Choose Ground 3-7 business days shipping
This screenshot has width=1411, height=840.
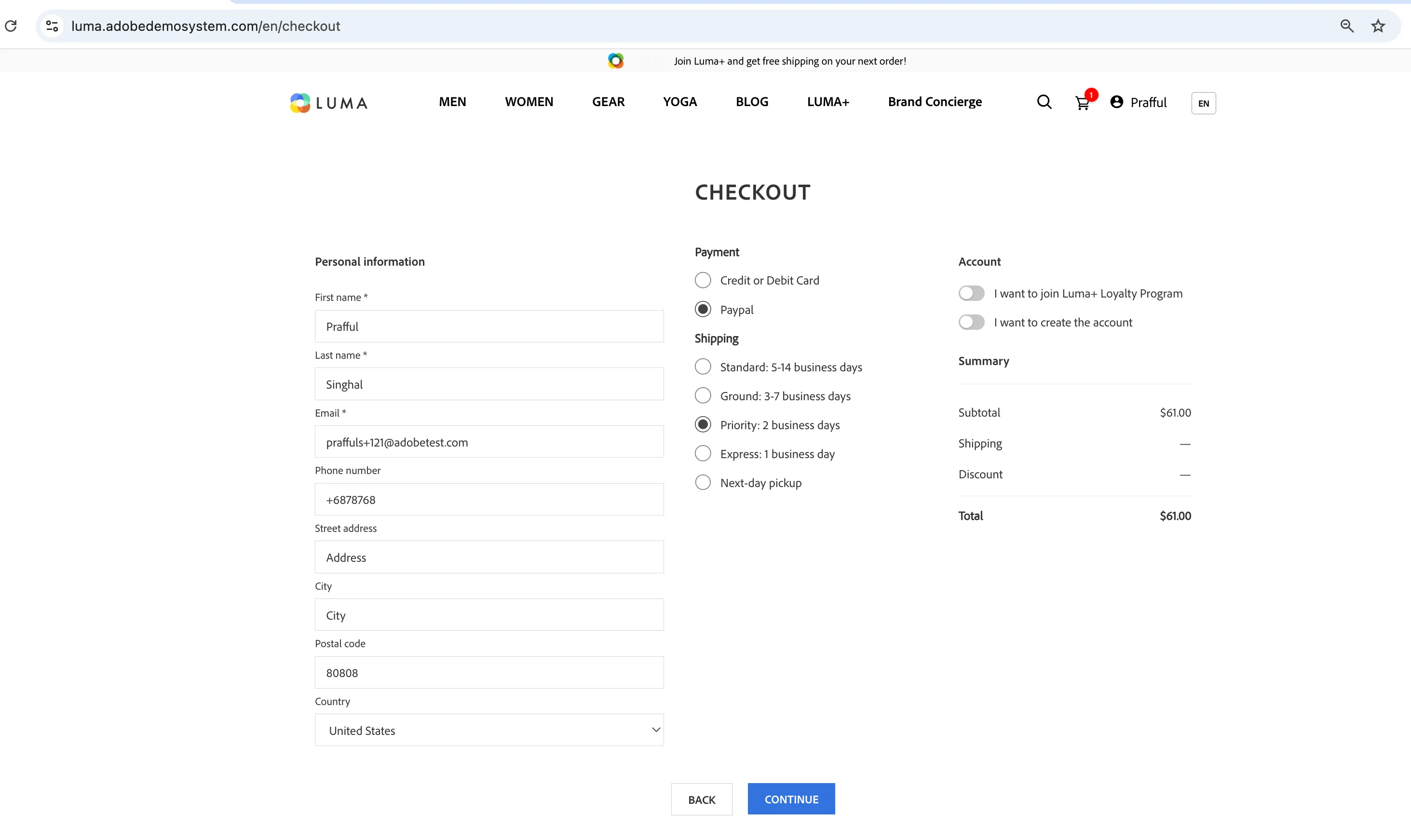pos(703,396)
